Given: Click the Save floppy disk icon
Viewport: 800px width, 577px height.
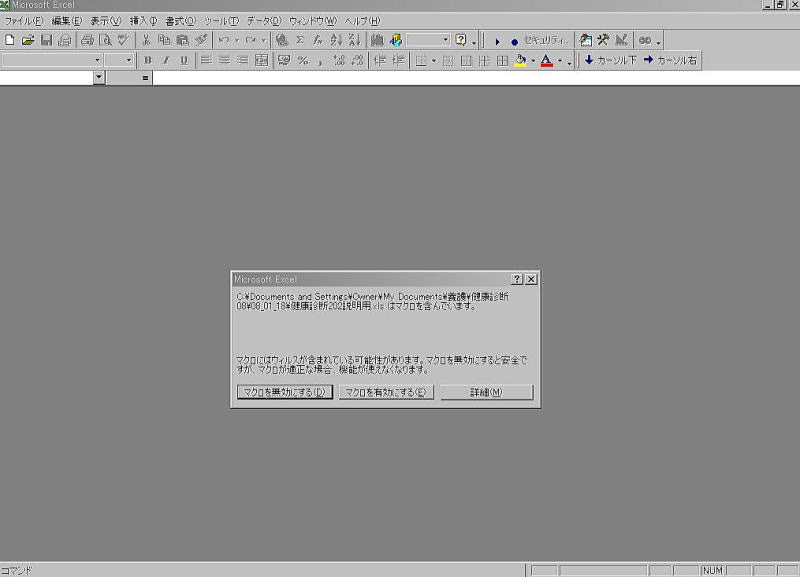Looking at the screenshot, I should tap(46, 40).
